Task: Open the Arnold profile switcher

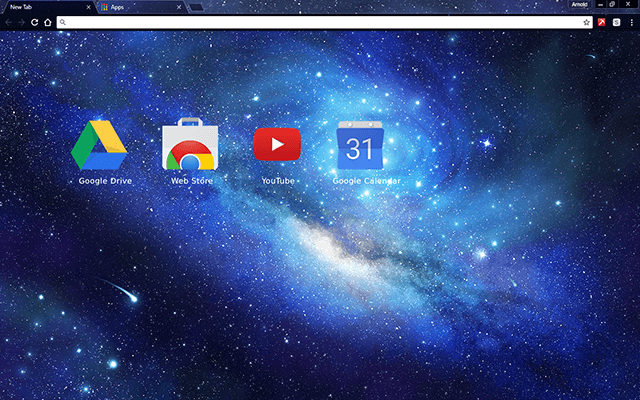Action: (579, 5)
